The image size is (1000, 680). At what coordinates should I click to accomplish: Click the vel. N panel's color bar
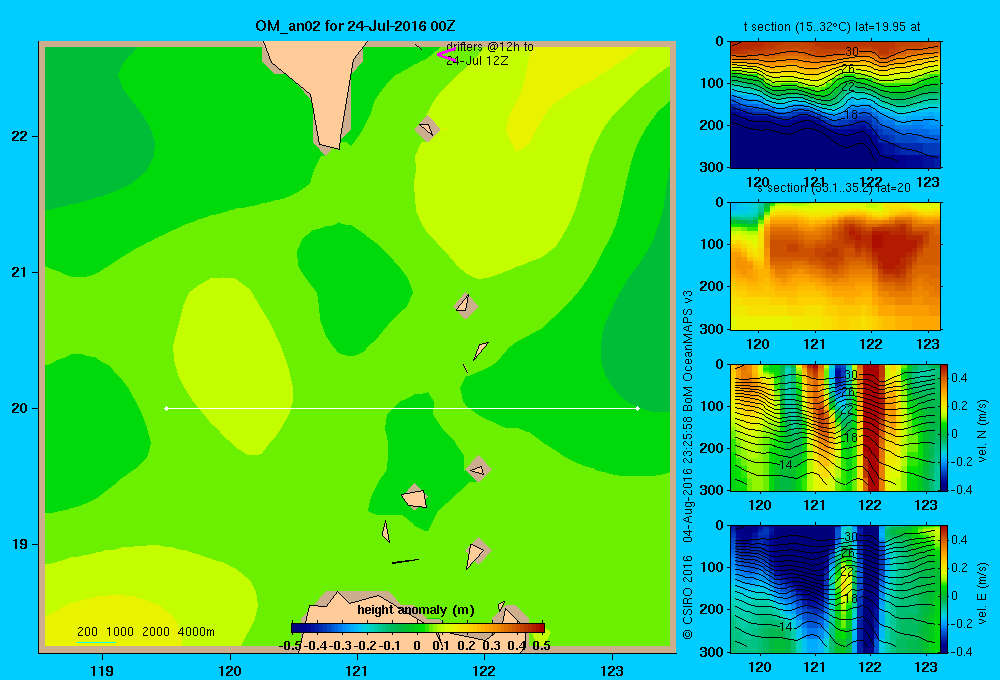point(944,427)
